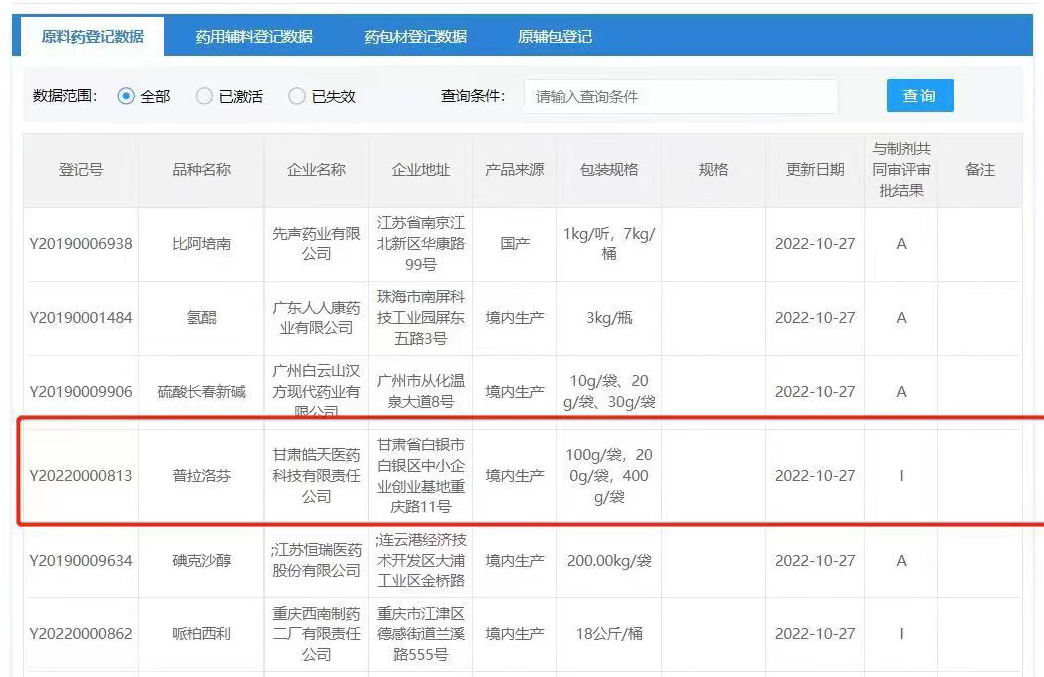
Task: Select row with number Y20220000813
Action: point(80,476)
